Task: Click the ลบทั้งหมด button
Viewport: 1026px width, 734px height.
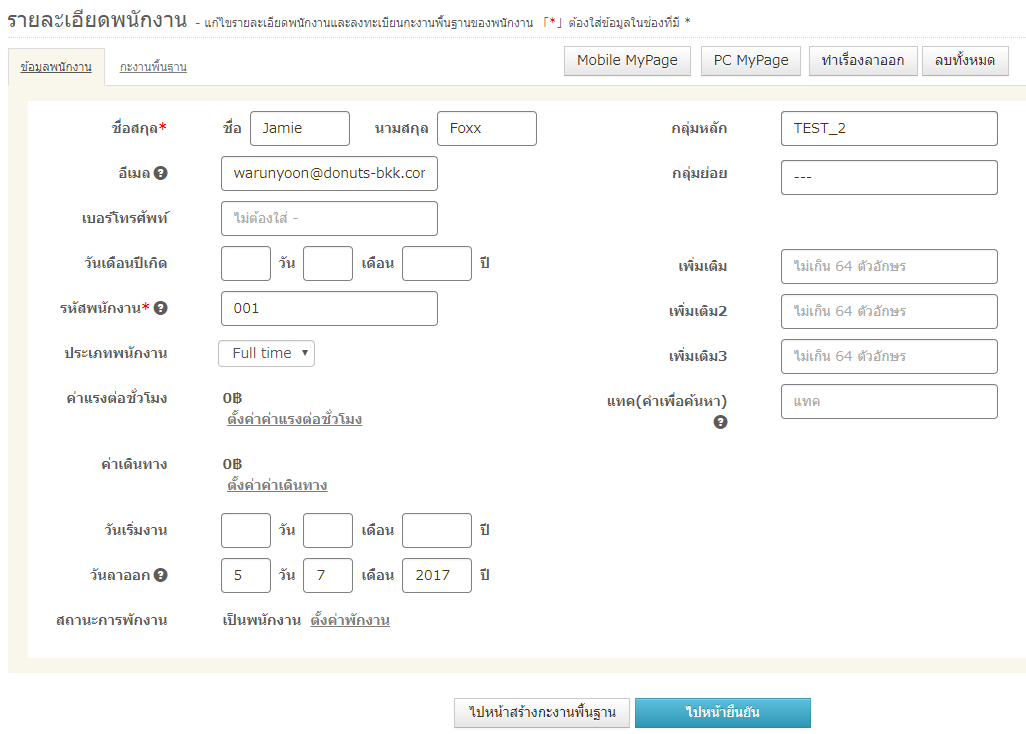Action: 964,60
